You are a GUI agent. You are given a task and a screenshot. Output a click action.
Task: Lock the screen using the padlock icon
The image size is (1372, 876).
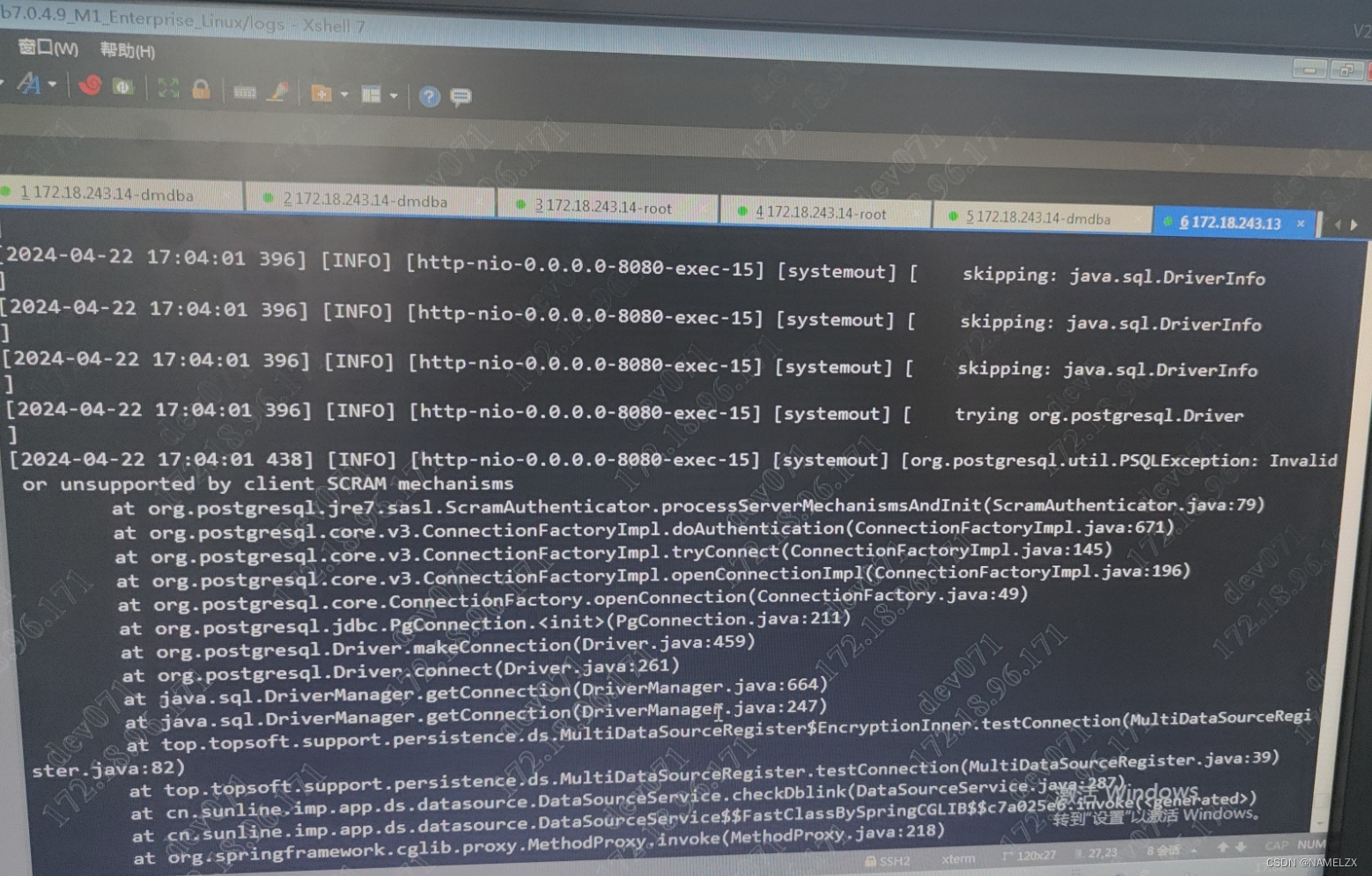202,89
